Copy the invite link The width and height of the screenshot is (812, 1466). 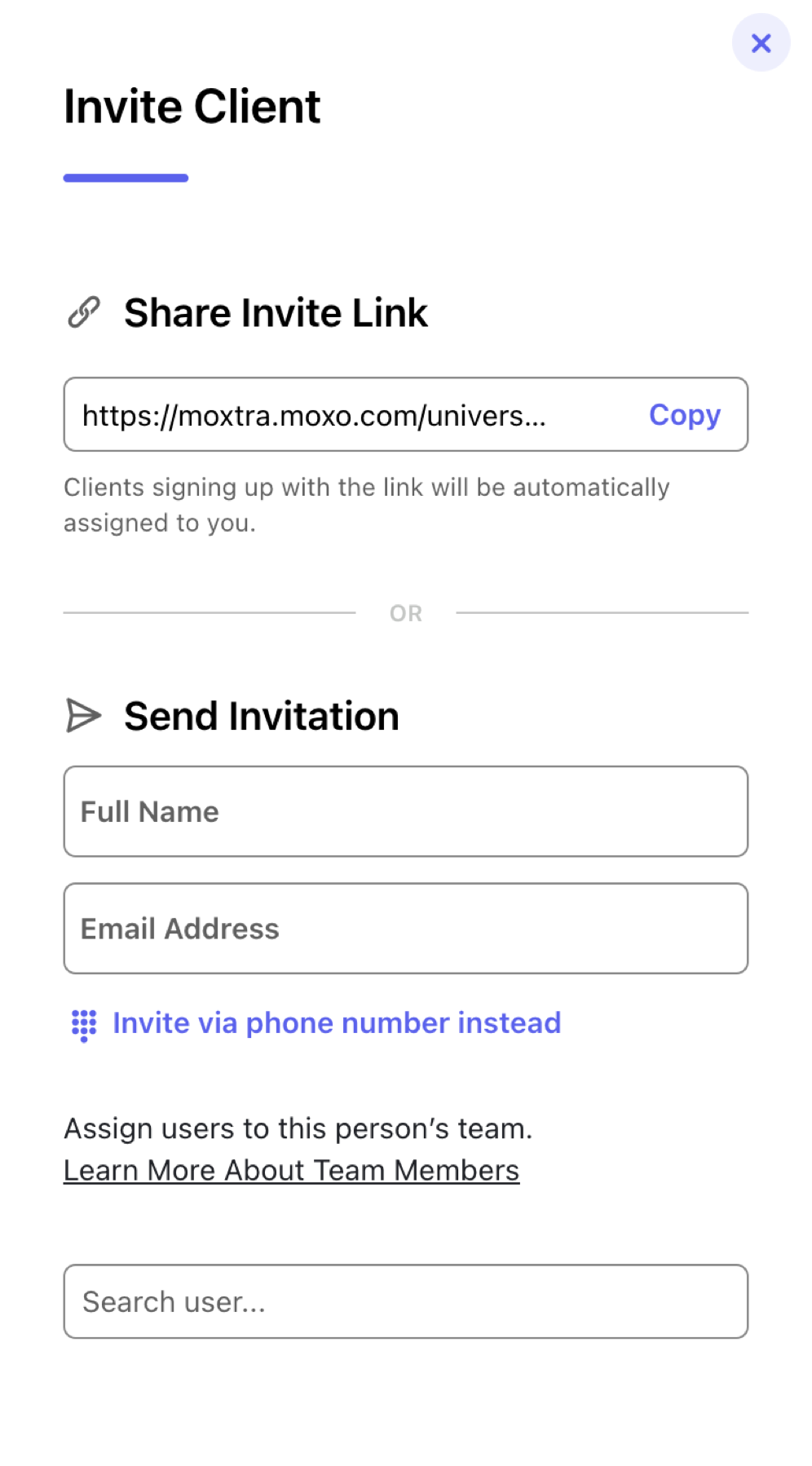pyautogui.click(x=685, y=415)
